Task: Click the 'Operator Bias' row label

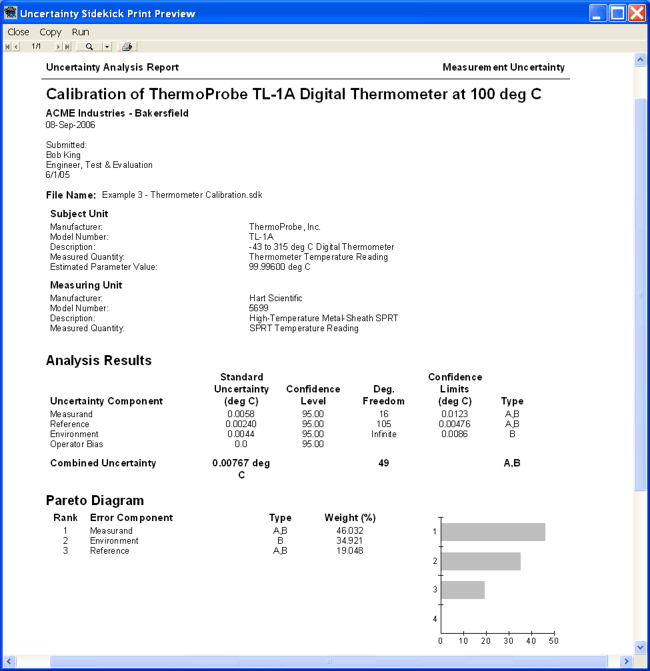Action: 77,444
